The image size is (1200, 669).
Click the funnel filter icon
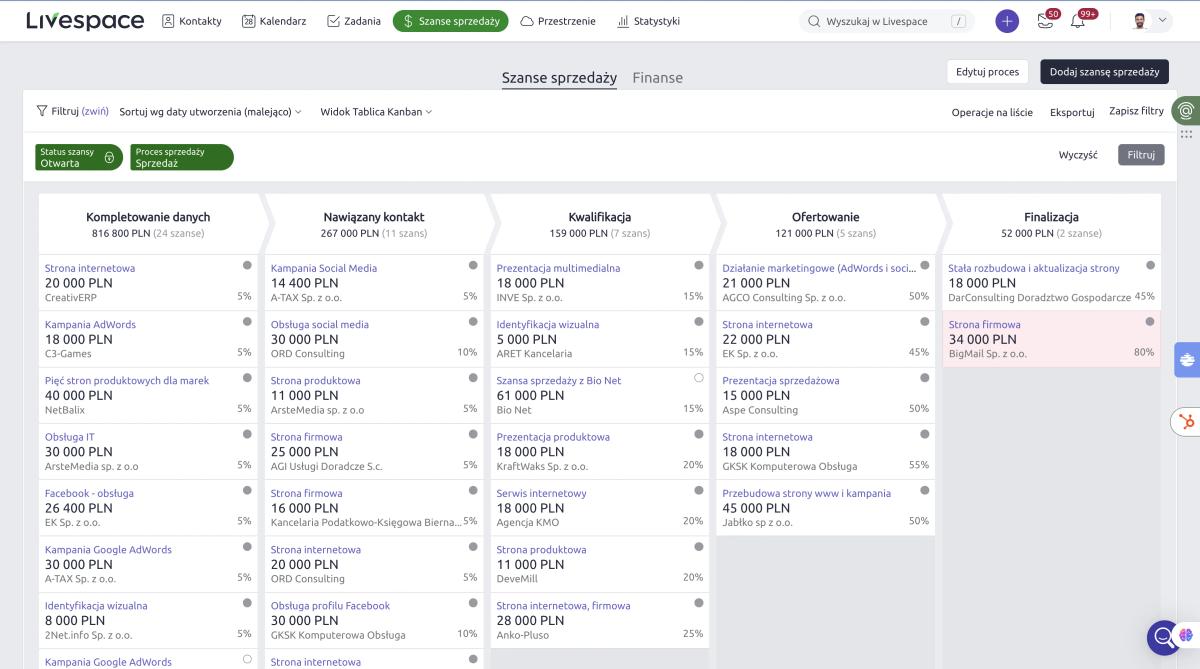(42, 111)
